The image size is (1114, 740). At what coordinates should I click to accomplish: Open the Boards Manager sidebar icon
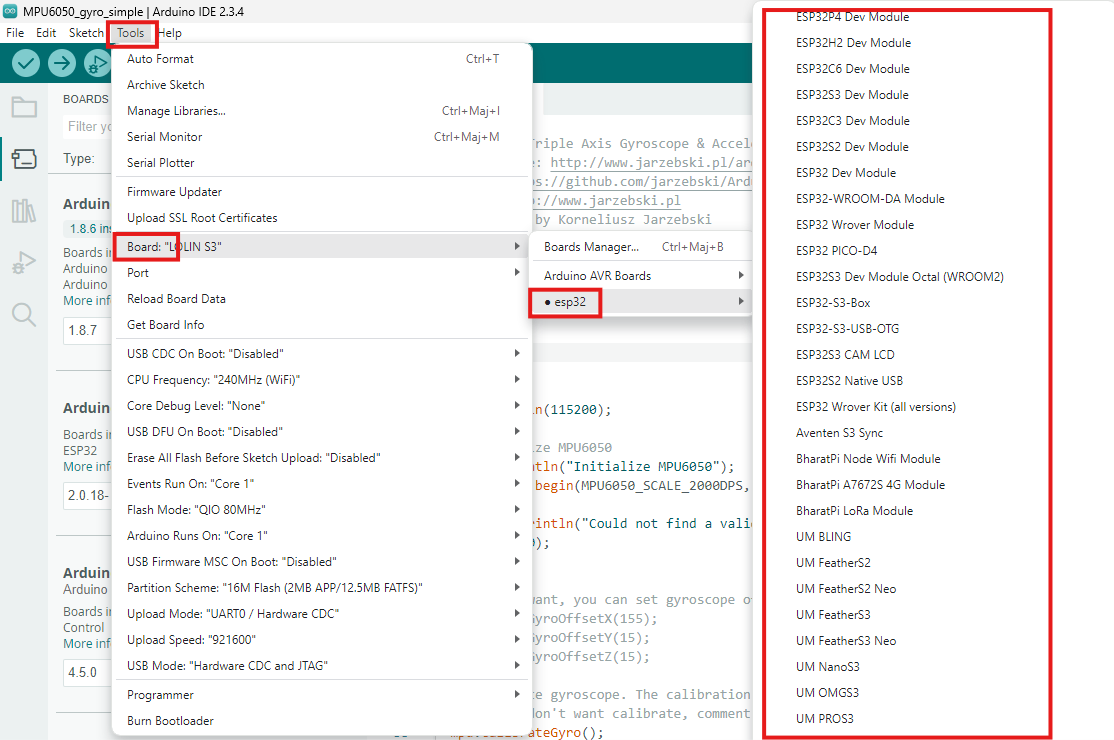click(x=24, y=158)
